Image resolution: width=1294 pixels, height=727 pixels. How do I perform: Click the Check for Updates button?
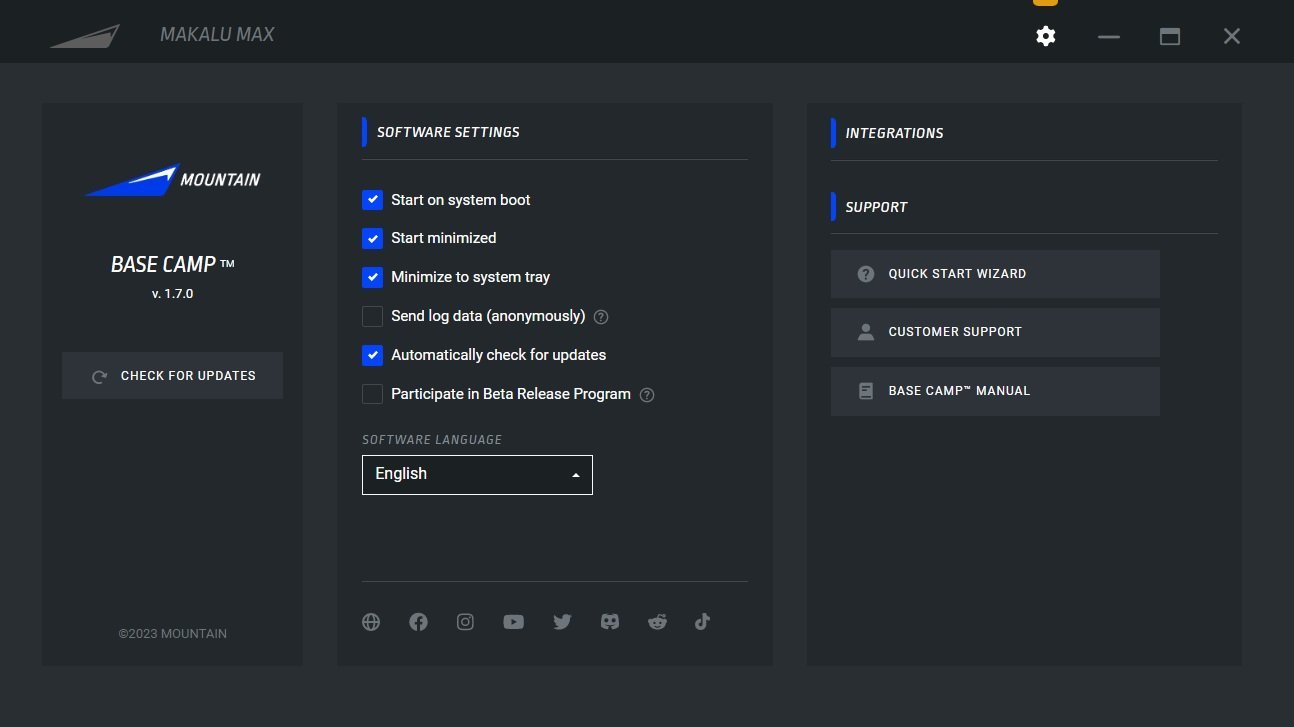172,376
